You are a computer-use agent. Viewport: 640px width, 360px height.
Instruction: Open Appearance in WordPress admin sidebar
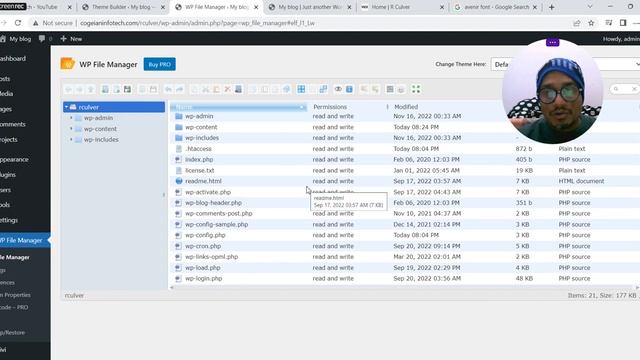click(x=14, y=160)
